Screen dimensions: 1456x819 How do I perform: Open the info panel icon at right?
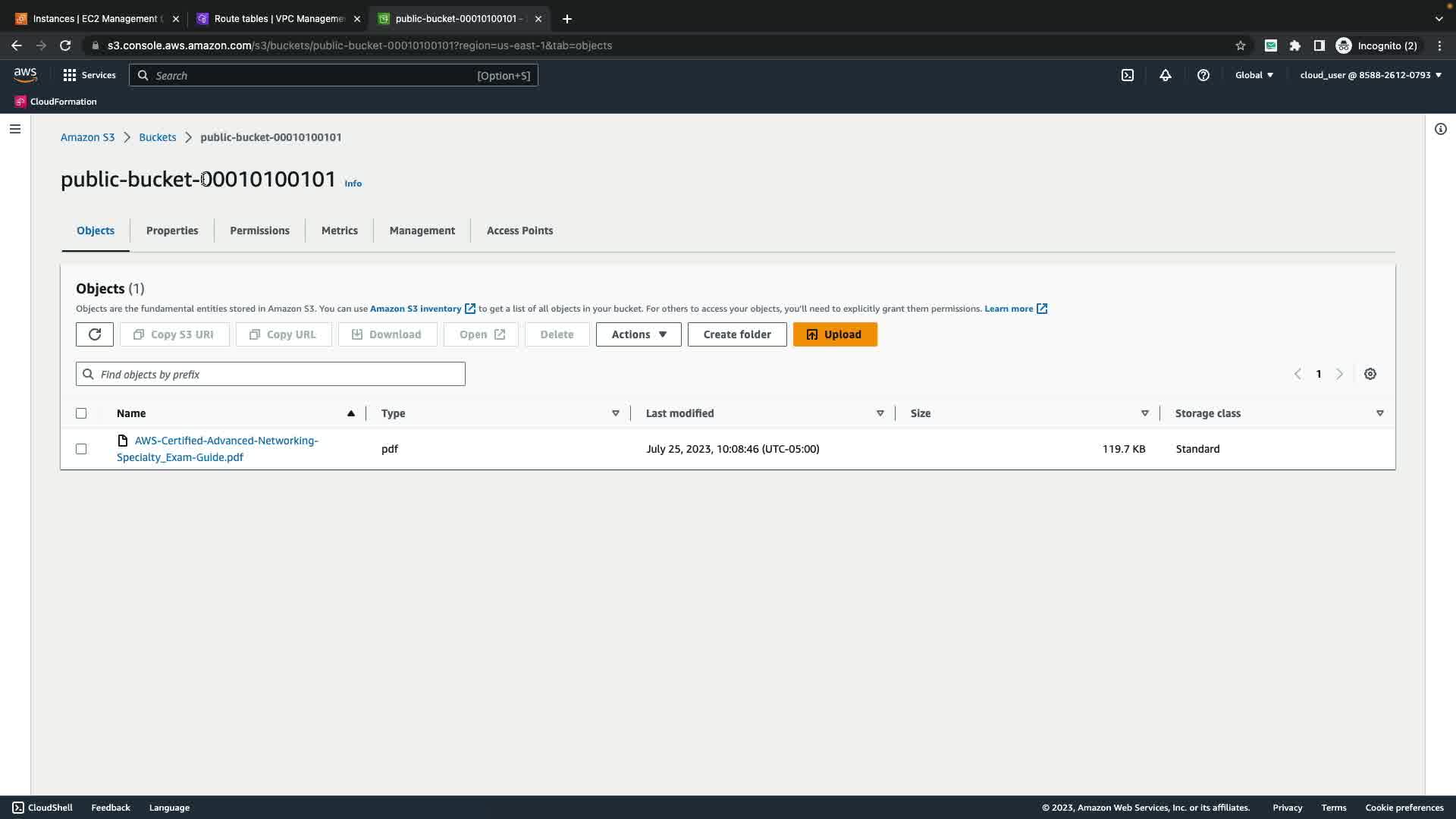[x=1441, y=129]
